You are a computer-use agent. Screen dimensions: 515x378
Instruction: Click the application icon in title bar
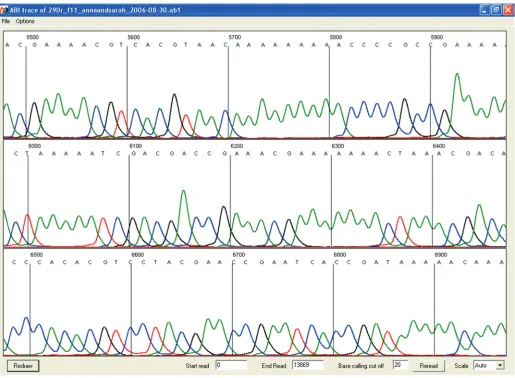pyautogui.click(x=4, y=10)
